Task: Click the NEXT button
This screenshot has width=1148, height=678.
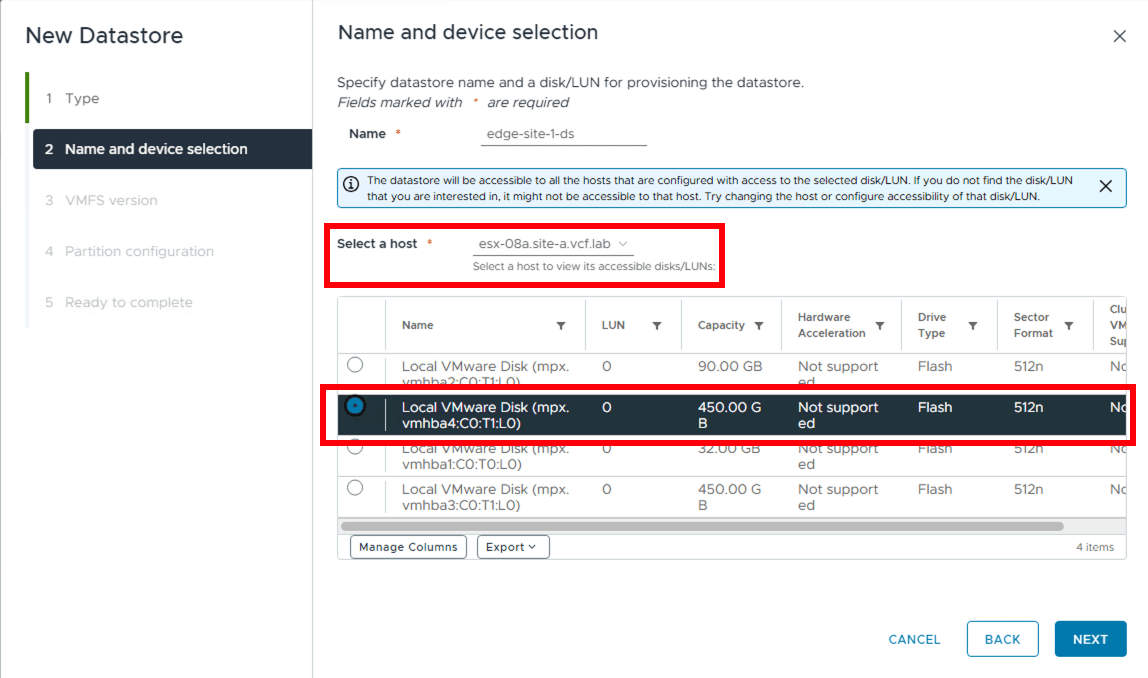Action: pos(1090,639)
